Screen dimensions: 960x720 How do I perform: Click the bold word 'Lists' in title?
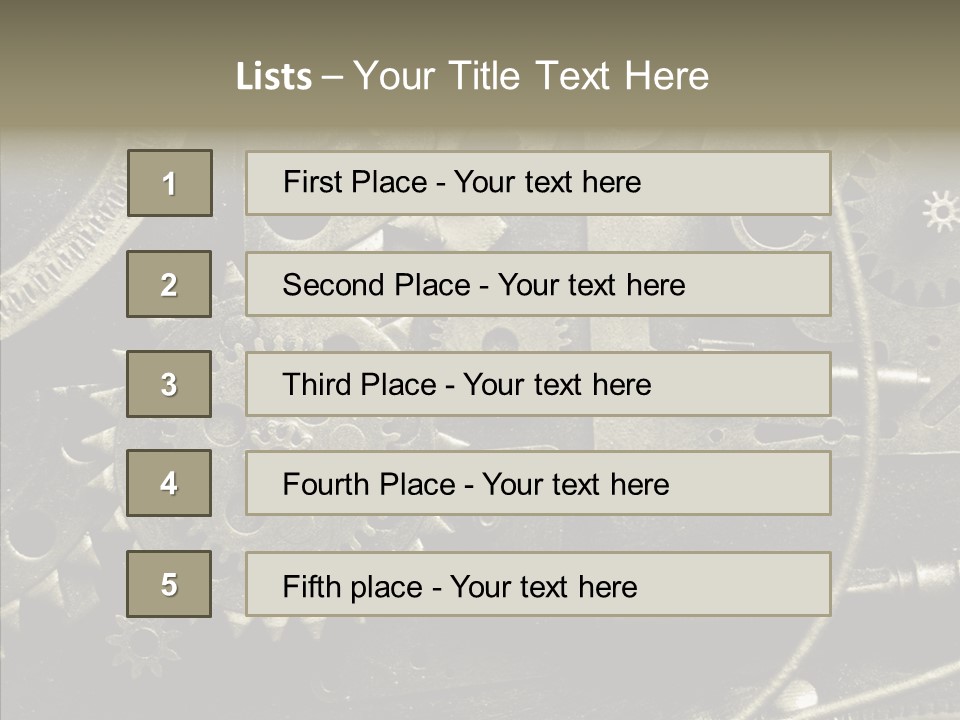[274, 77]
